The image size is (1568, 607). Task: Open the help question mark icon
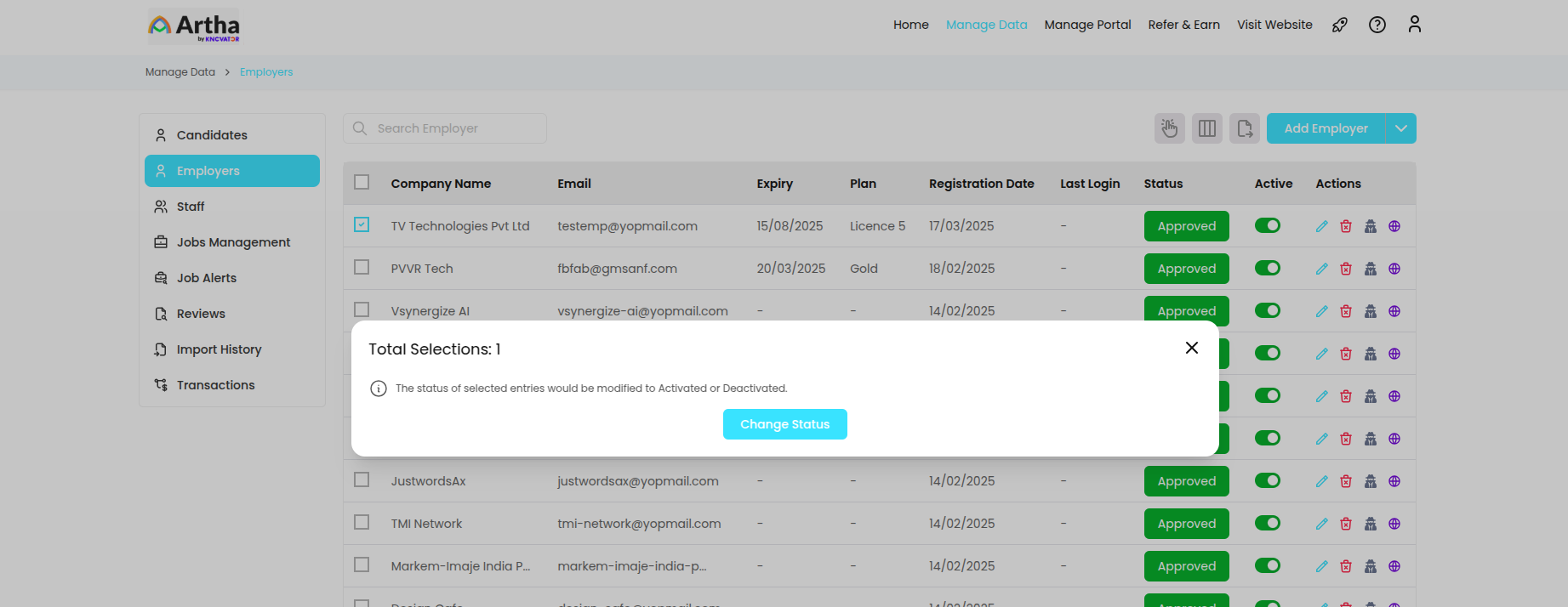pyautogui.click(x=1377, y=25)
